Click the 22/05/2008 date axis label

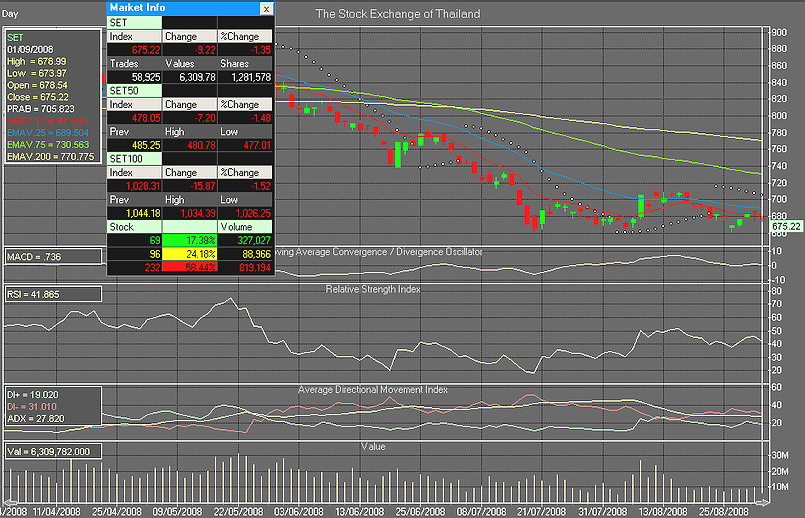(238, 512)
